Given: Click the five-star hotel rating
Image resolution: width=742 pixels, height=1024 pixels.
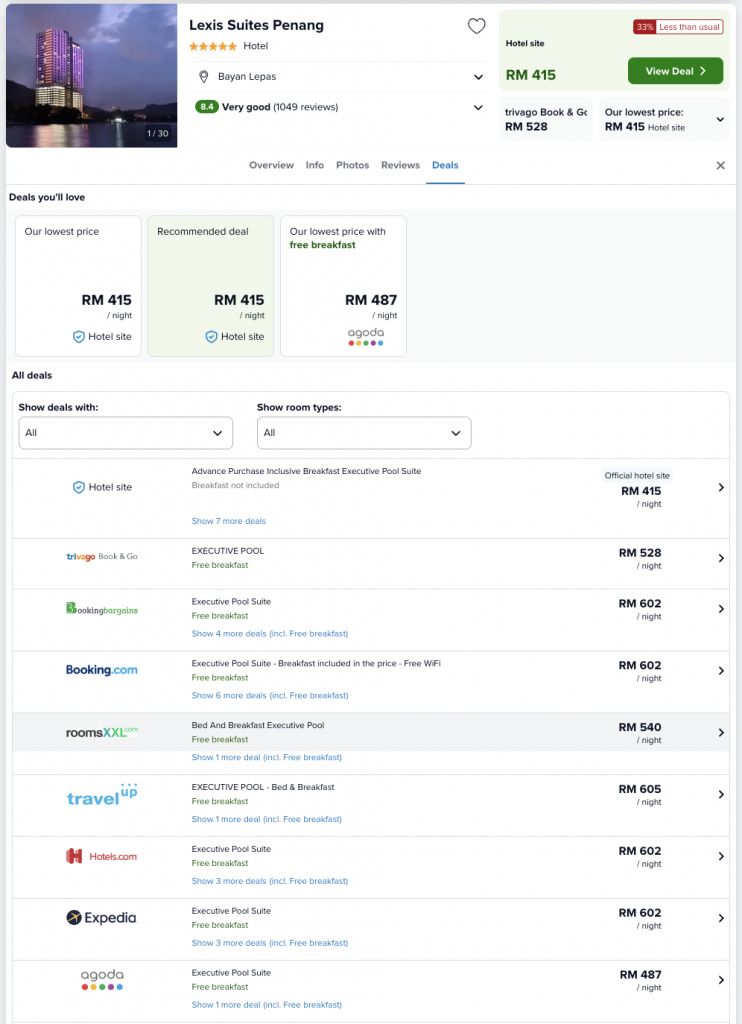Looking at the screenshot, I should 213,46.
